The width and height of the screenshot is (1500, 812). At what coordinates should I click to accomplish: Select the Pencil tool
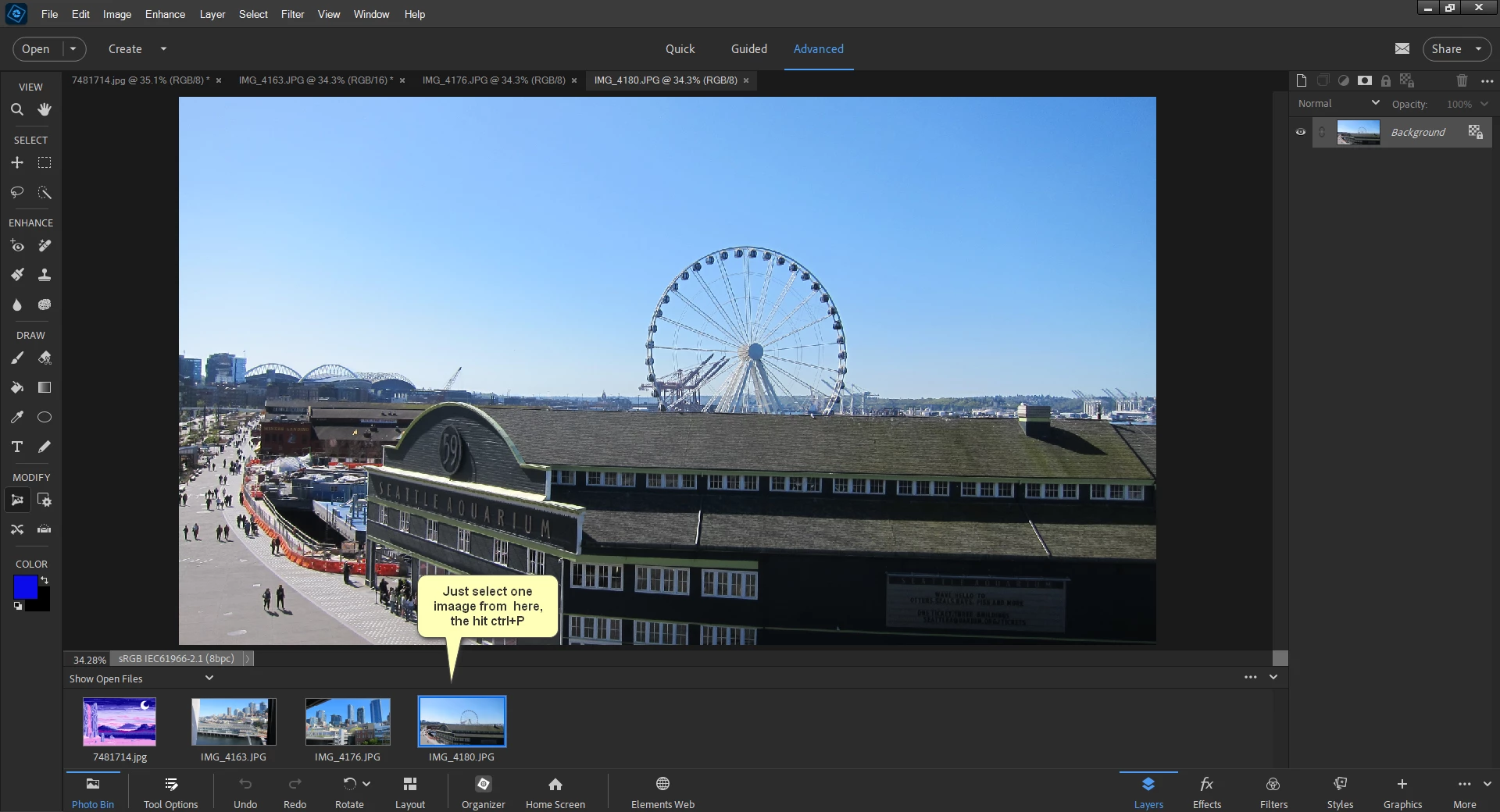(x=45, y=447)
